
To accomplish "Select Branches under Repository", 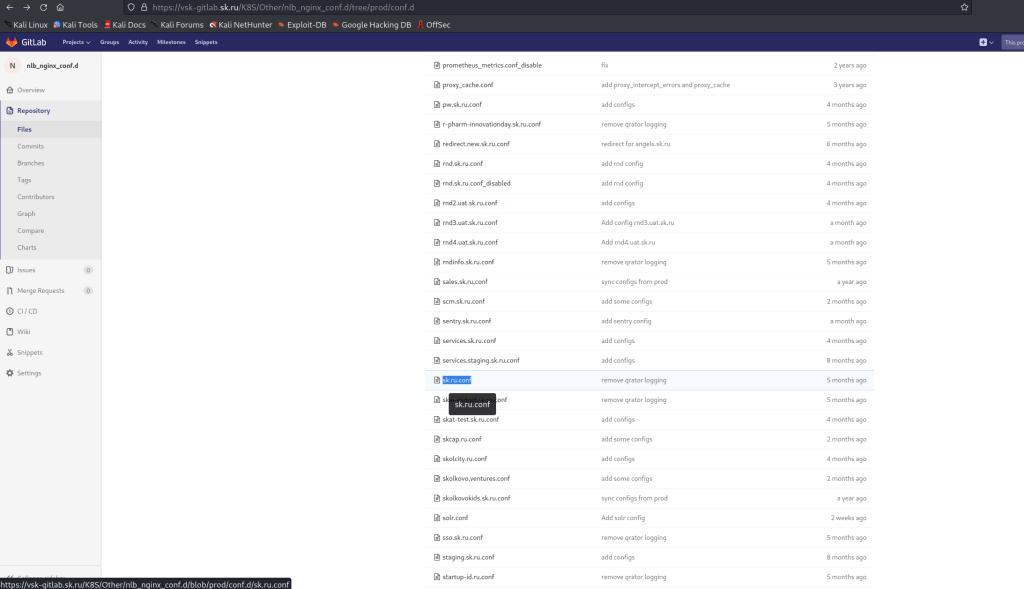I will point(30,163).
